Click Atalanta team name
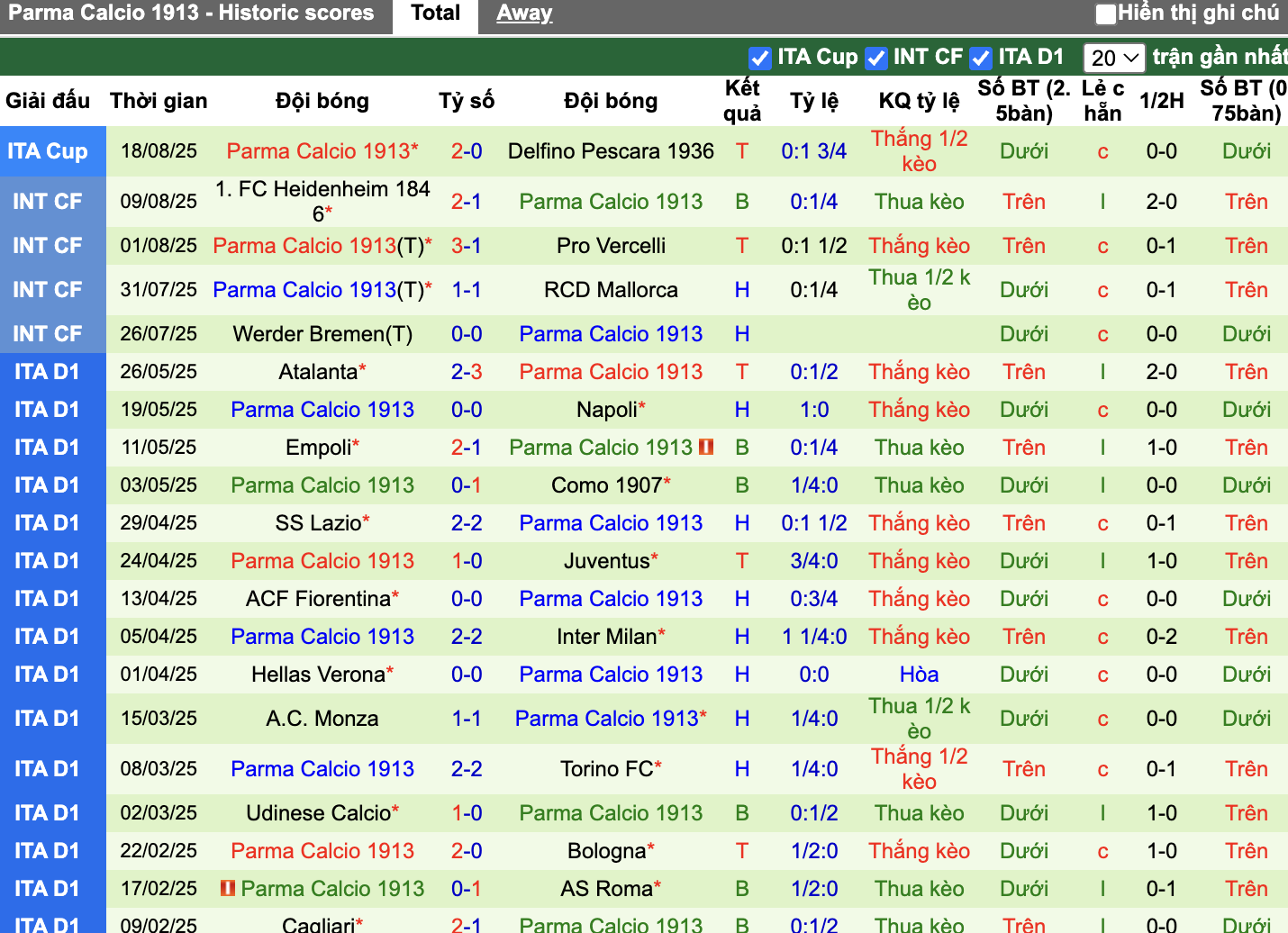Viewport: 1288px width, 933px height. pyautogui.click(x=318, y=372)
